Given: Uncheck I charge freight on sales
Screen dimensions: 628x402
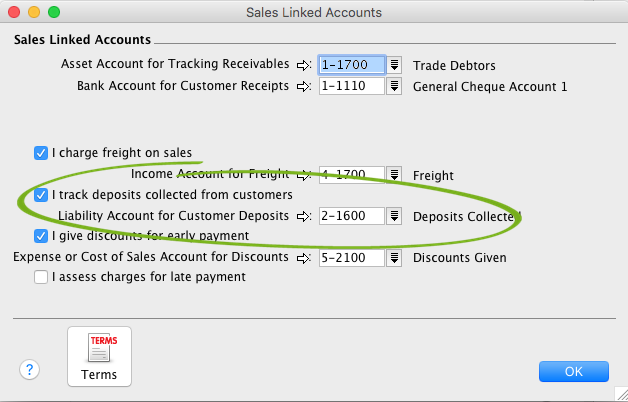Looking at the screenshot, I should [x=41, y=153].
